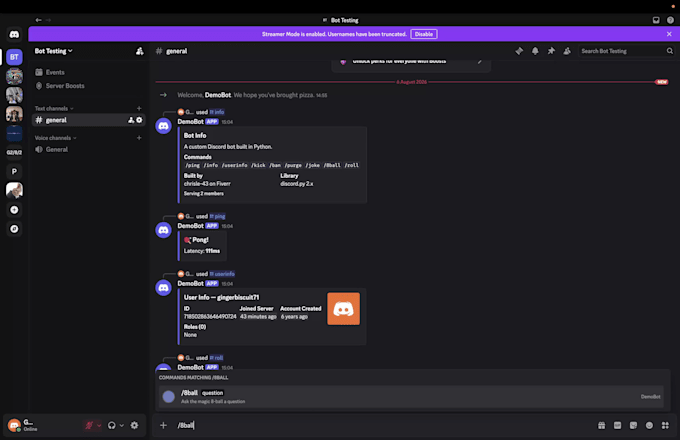This screenshot has height=440, width=680.
Task: Create a new voice channel with plus
Action: pyautogui.click(x=139, y=138)
